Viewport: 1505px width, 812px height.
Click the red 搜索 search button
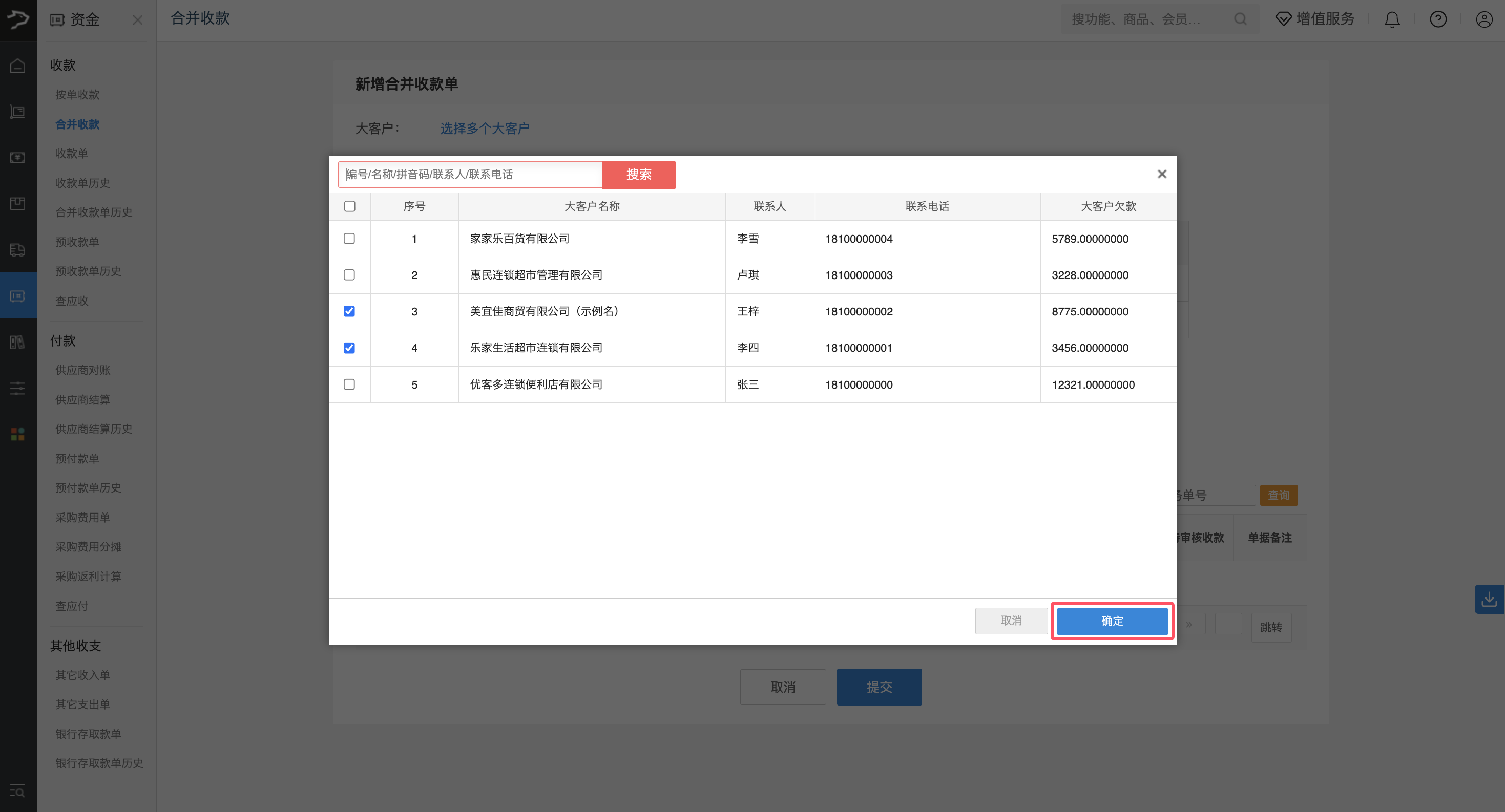coord(639,175)
